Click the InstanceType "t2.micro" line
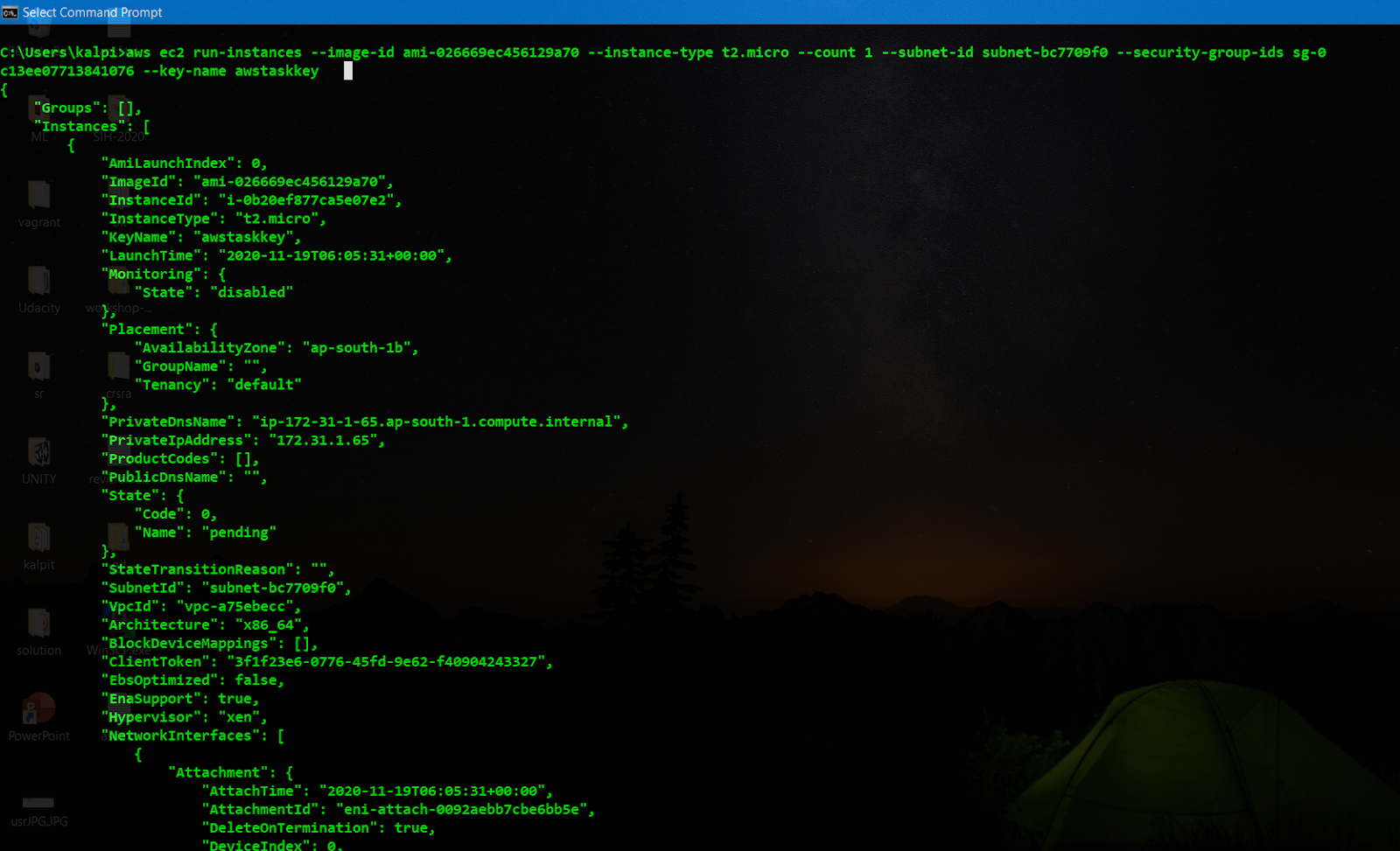This screenshot has width=1400, height=851. click(213, 219)
